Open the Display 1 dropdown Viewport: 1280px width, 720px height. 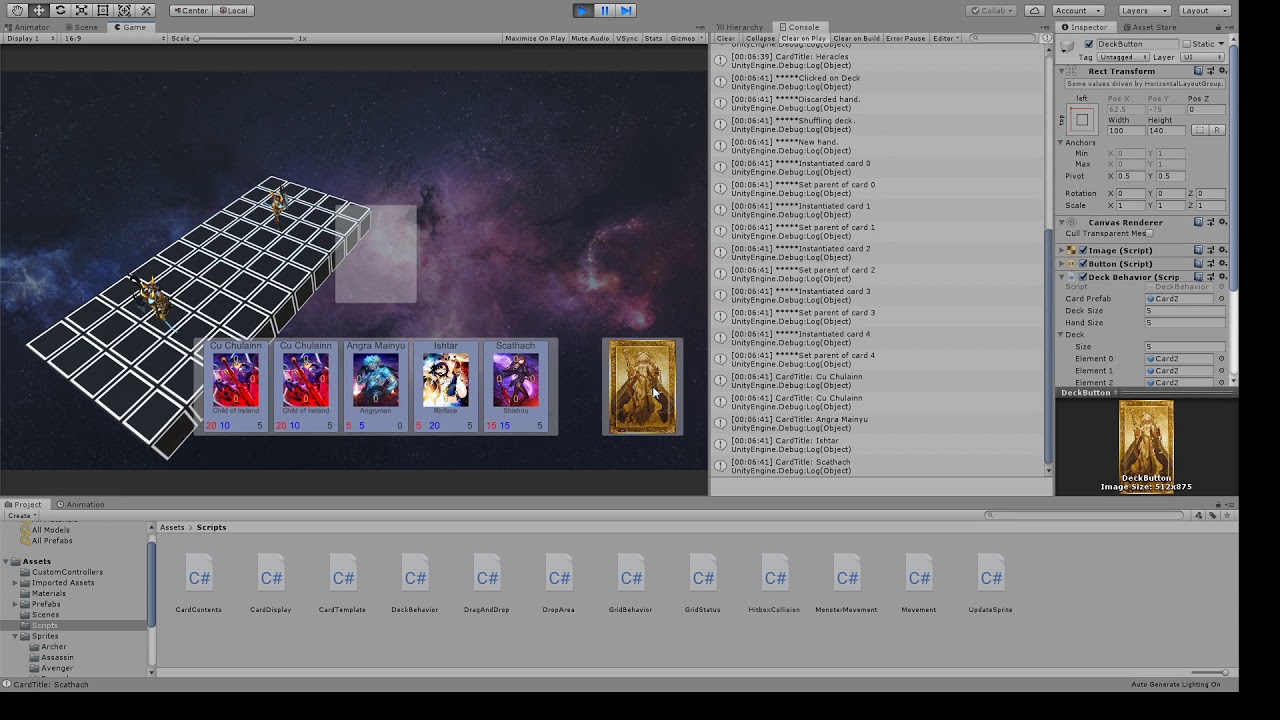30,38
